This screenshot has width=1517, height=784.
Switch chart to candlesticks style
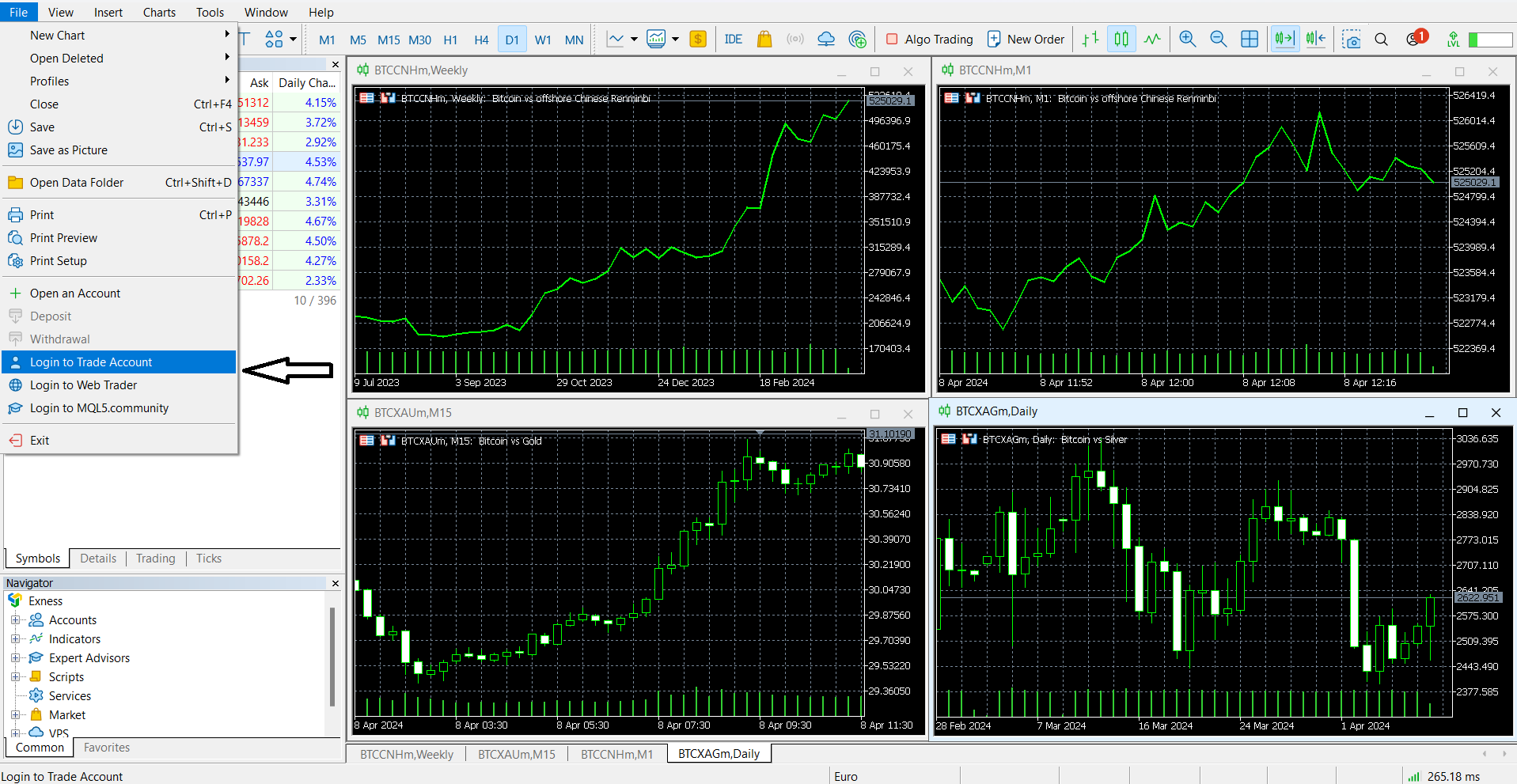pyautogui.click(x=1121, y=39)
